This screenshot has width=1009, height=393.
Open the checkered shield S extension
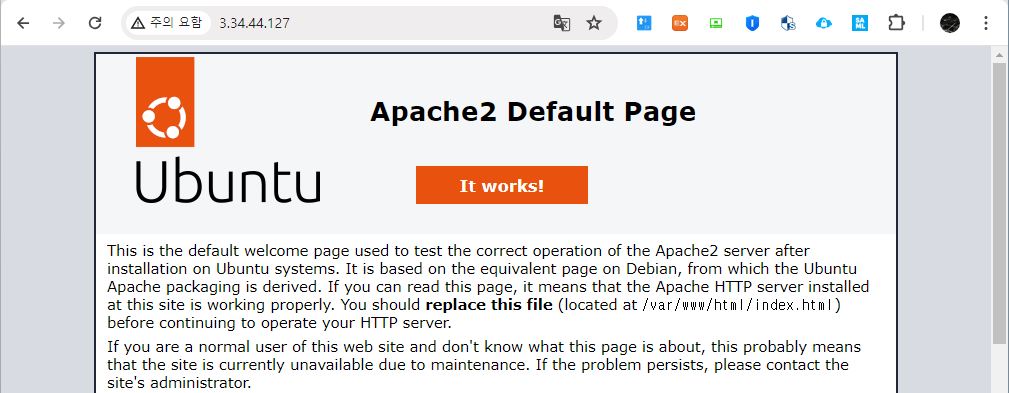[x=788, y=23]
